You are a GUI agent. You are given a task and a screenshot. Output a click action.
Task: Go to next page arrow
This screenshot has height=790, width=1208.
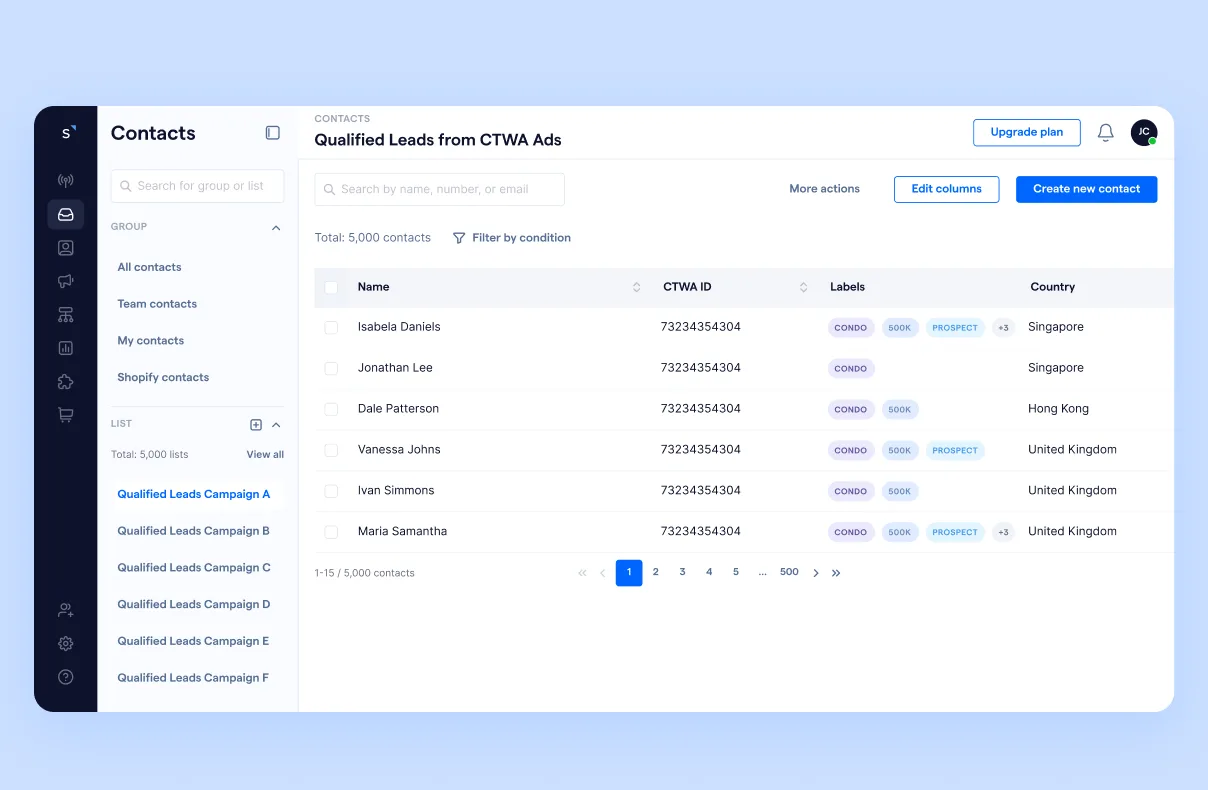(x=816, y=573)
